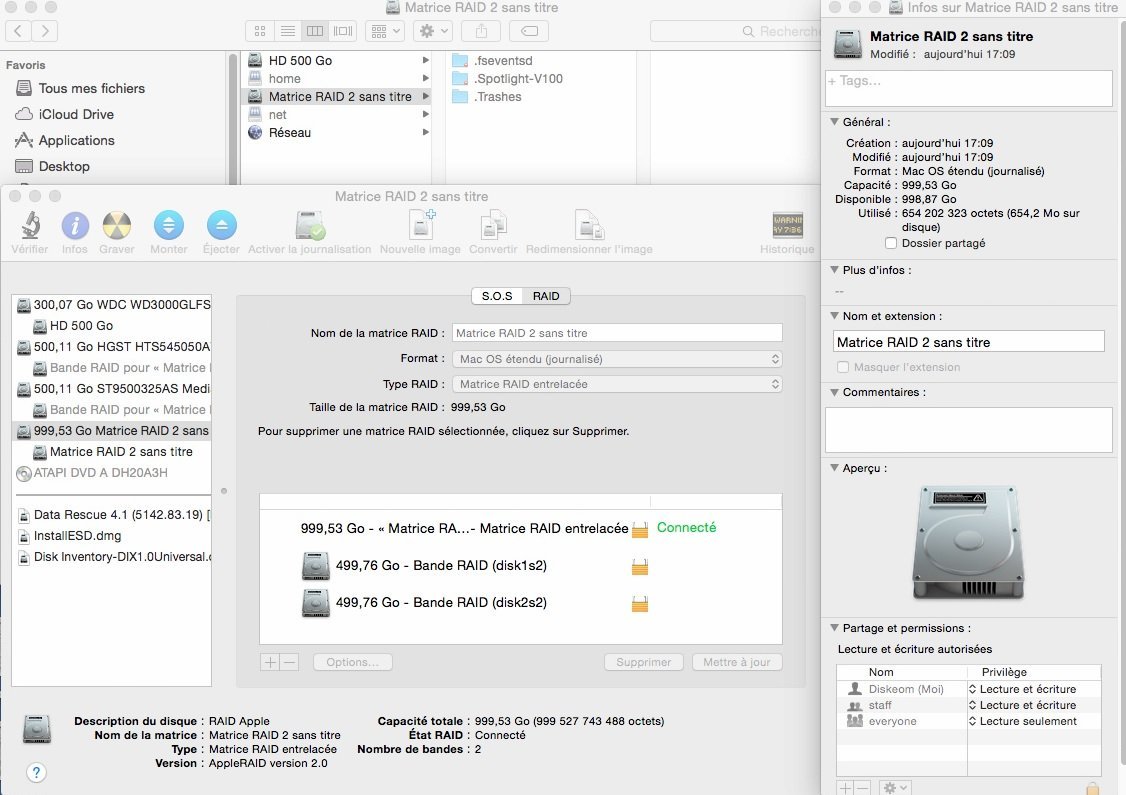Switch Finder to list view
The image size is (1126, 795).
pyautogui.click(x=288, y=31)
